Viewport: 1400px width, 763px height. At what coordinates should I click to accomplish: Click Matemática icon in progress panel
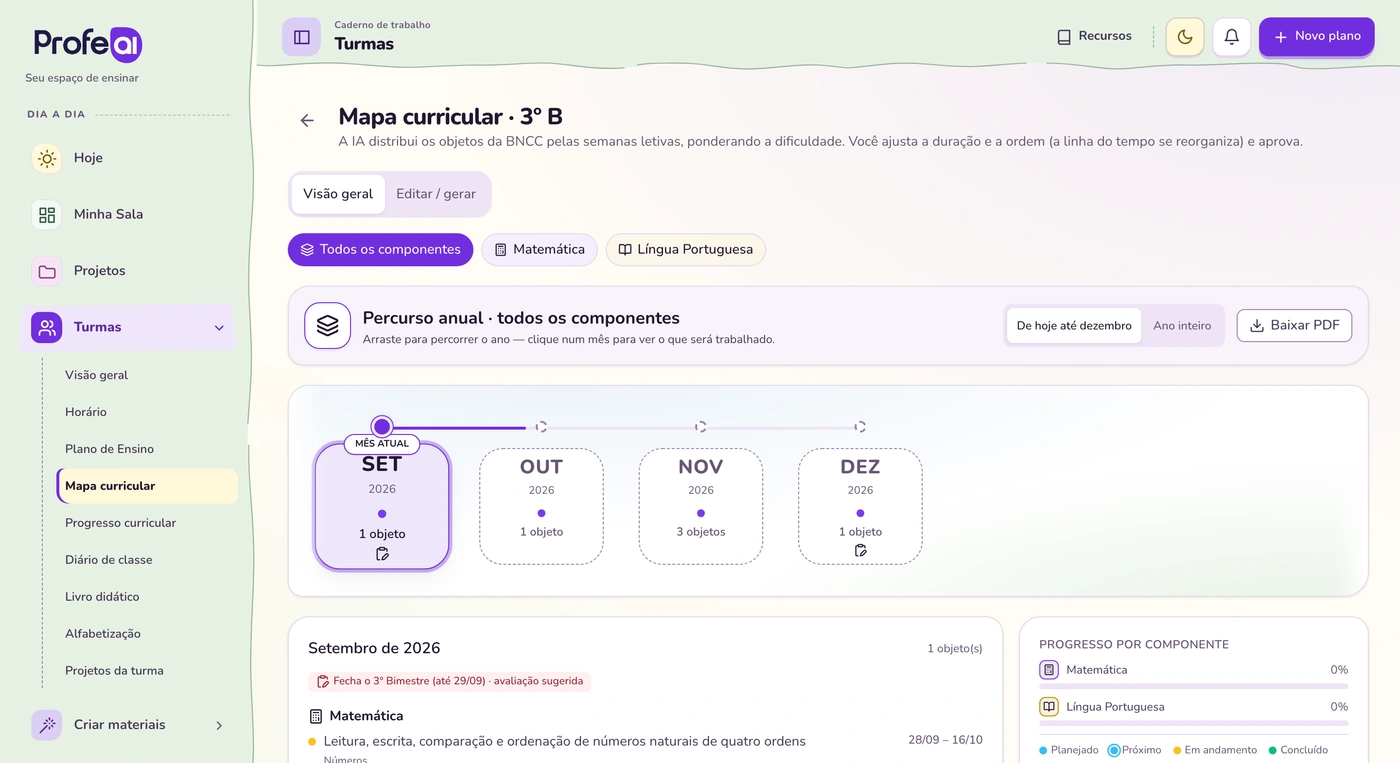(1049, 670)
